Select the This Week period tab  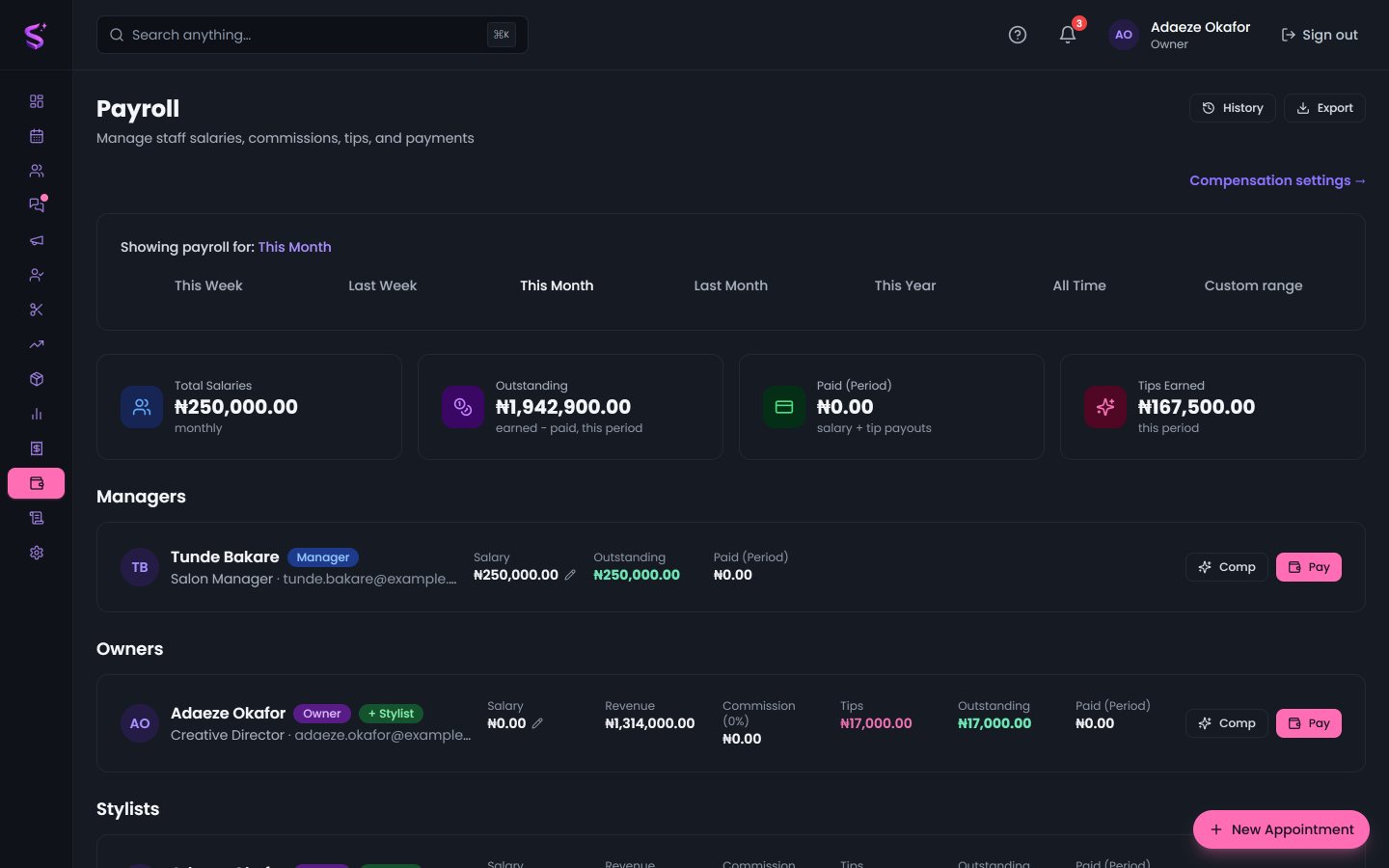coord(208,285)
